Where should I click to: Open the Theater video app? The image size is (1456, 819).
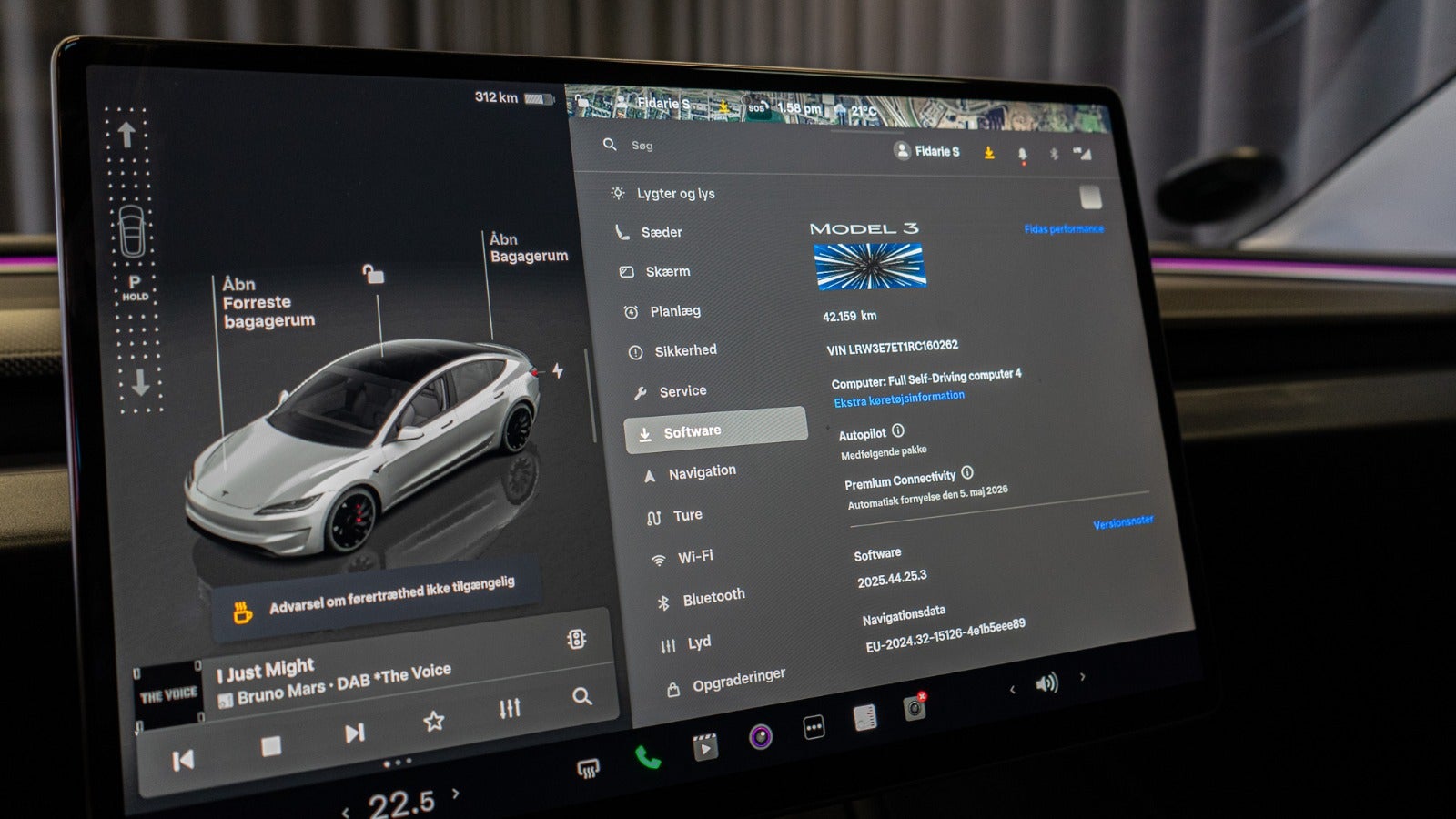tap(705, 747)
